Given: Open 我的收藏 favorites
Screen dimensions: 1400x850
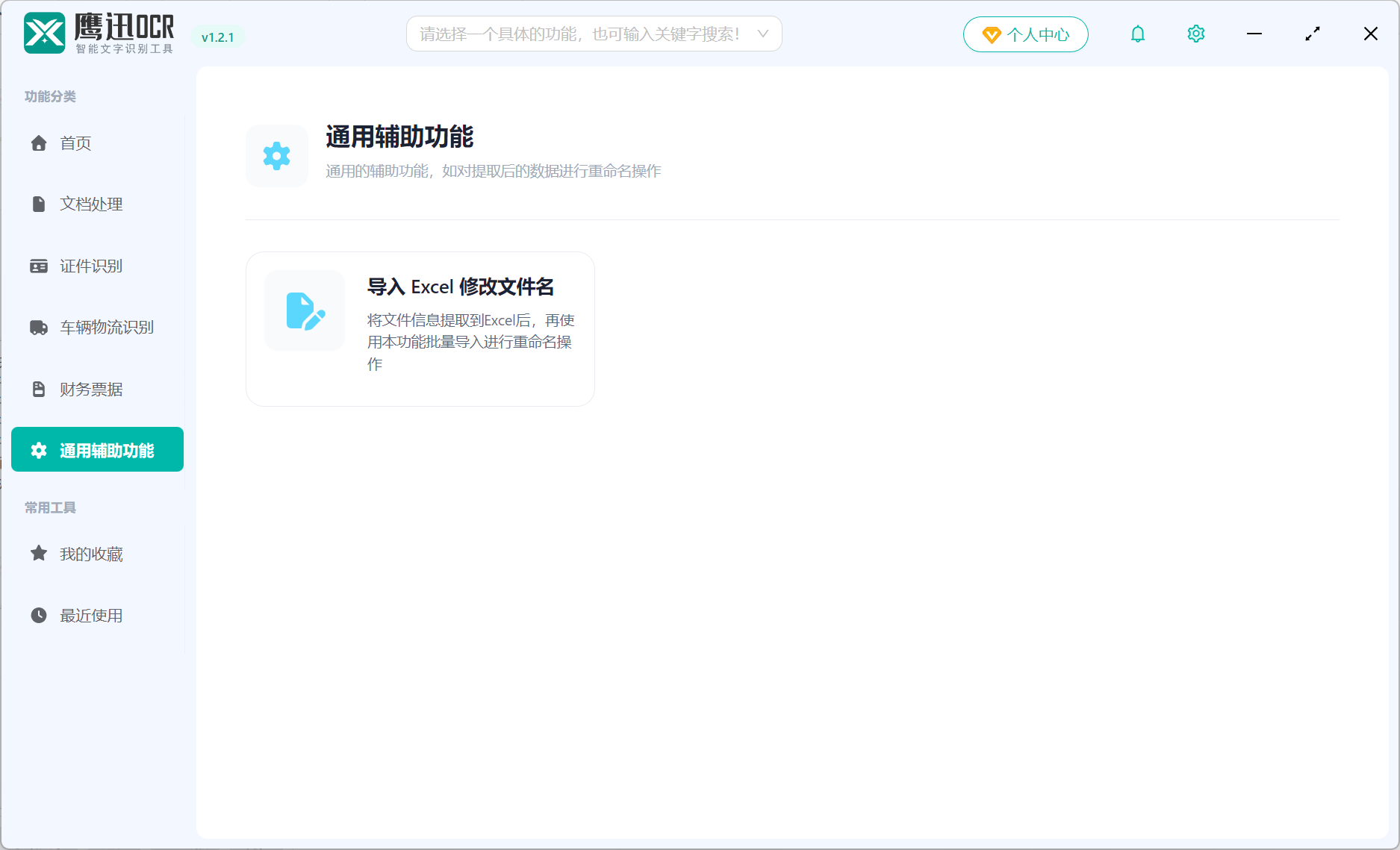Looking at the screenshot, I should [x=97, y=554].
